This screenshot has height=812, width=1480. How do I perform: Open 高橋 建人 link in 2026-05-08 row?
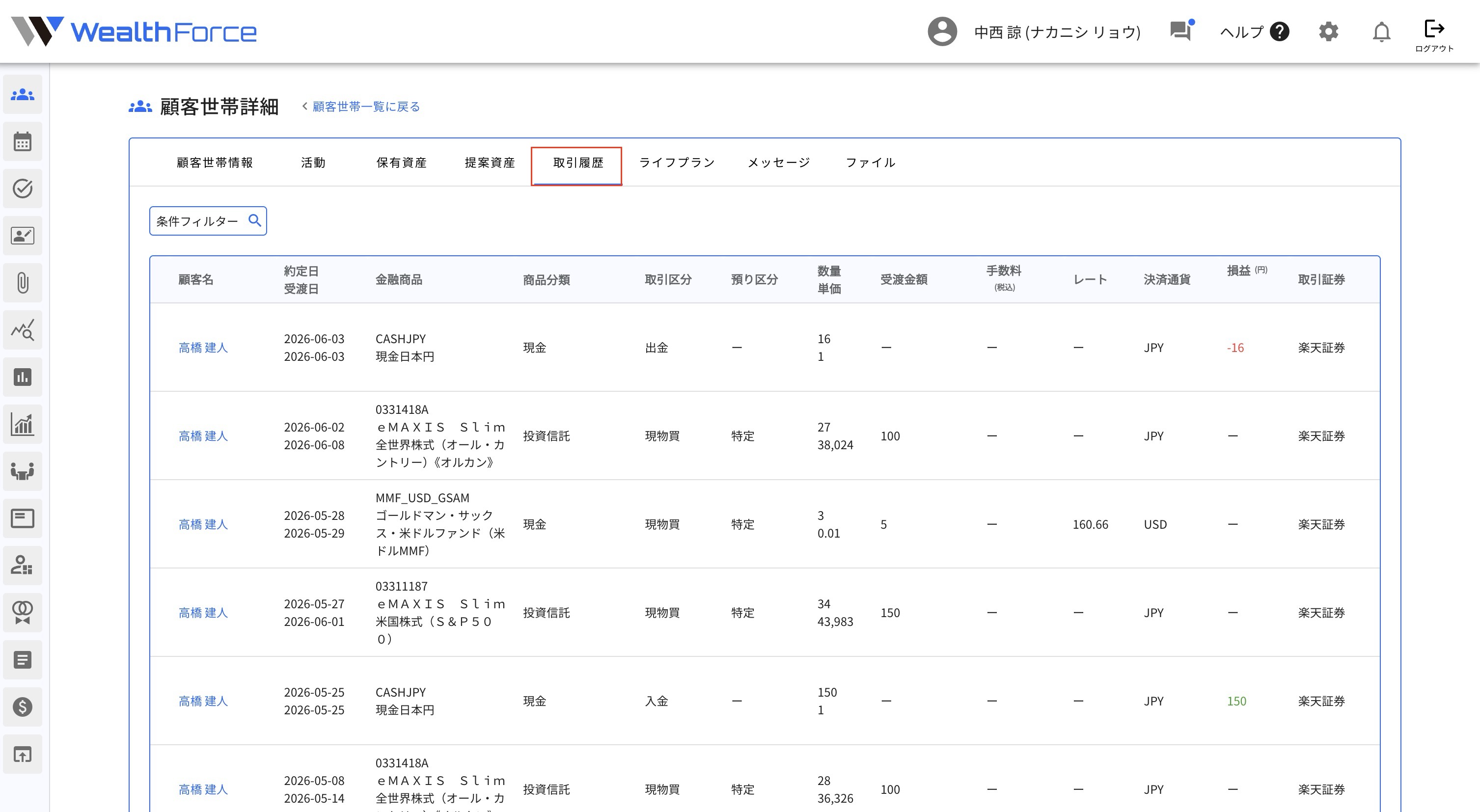(x=203, y=789)
